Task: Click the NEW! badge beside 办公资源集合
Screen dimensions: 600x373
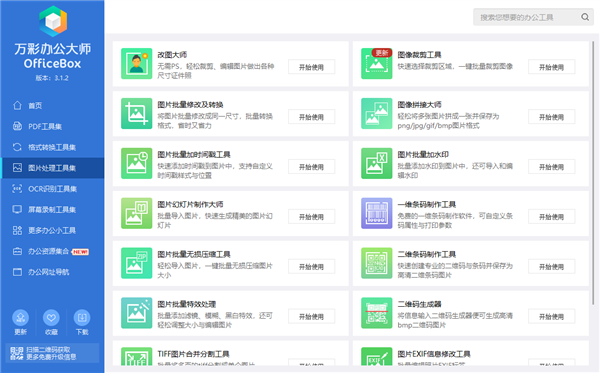Action: tap(80, 252)
